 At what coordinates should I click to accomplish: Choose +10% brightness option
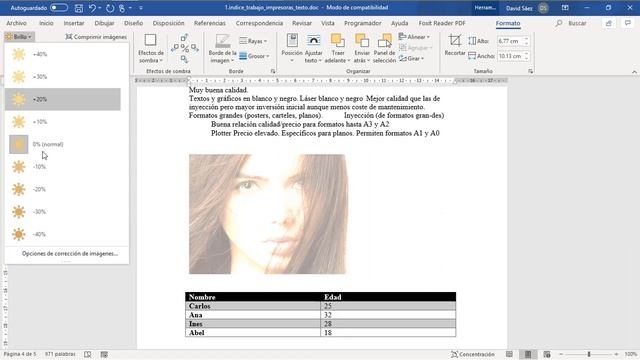tap(63, 122)
